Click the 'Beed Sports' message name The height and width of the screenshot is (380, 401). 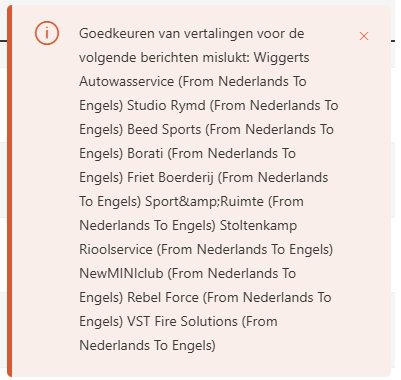pos(164,130)
